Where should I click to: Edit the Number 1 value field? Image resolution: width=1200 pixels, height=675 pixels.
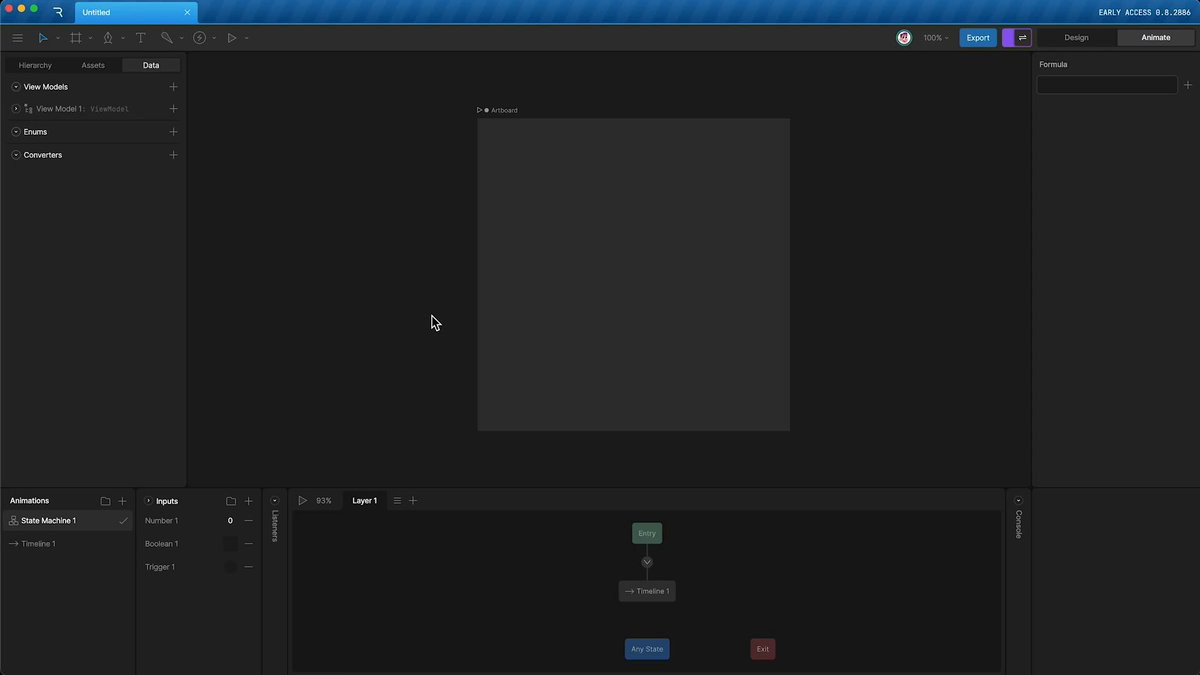(x=229, y=521)
